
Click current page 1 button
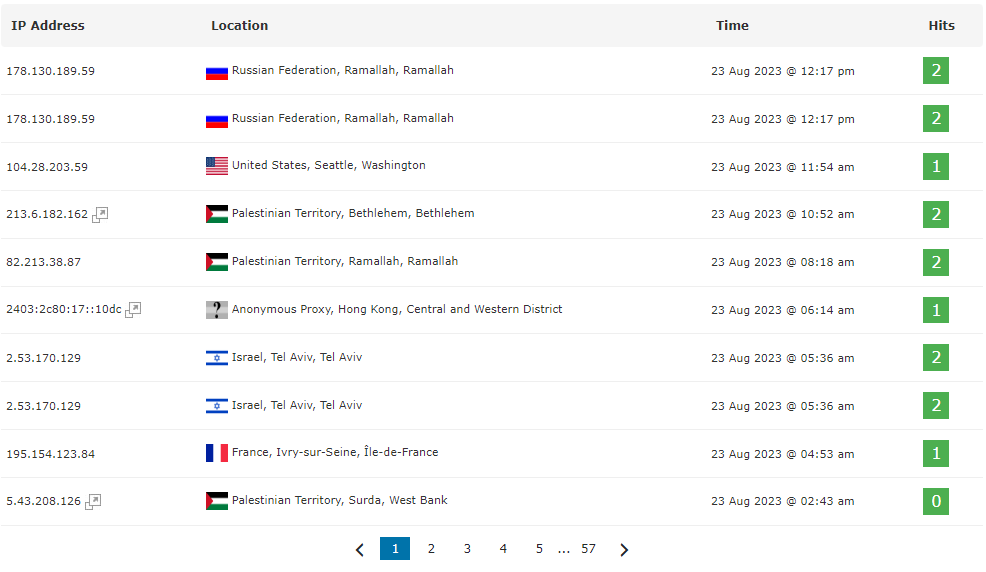pyautogui.click(x=395, y=549)
